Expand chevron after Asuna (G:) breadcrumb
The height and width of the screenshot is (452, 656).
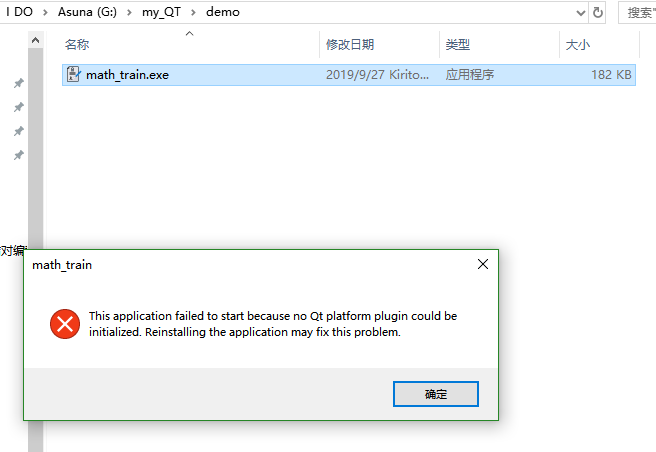coord(129,13)
